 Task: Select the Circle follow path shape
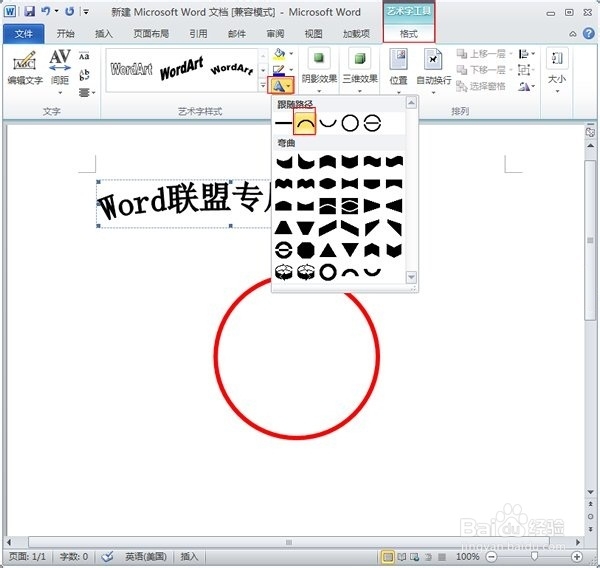[x=350, y=123]
